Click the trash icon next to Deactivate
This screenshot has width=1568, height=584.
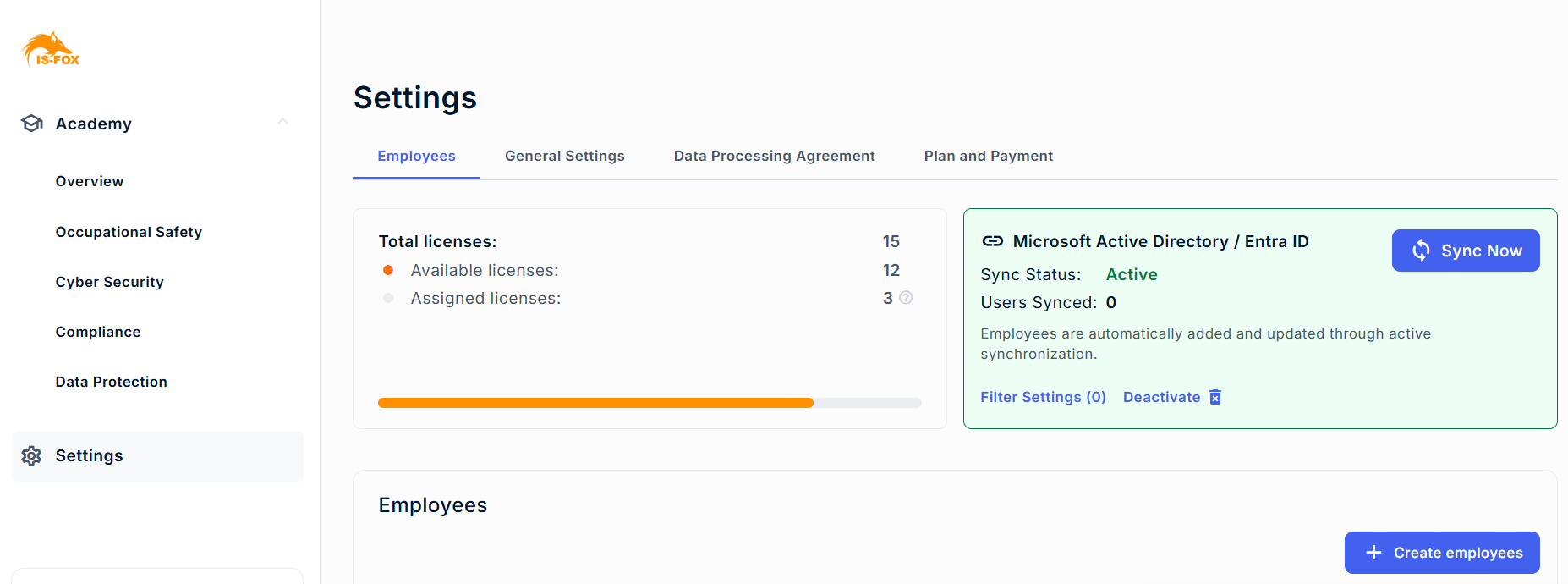(x=1215, y=397)
